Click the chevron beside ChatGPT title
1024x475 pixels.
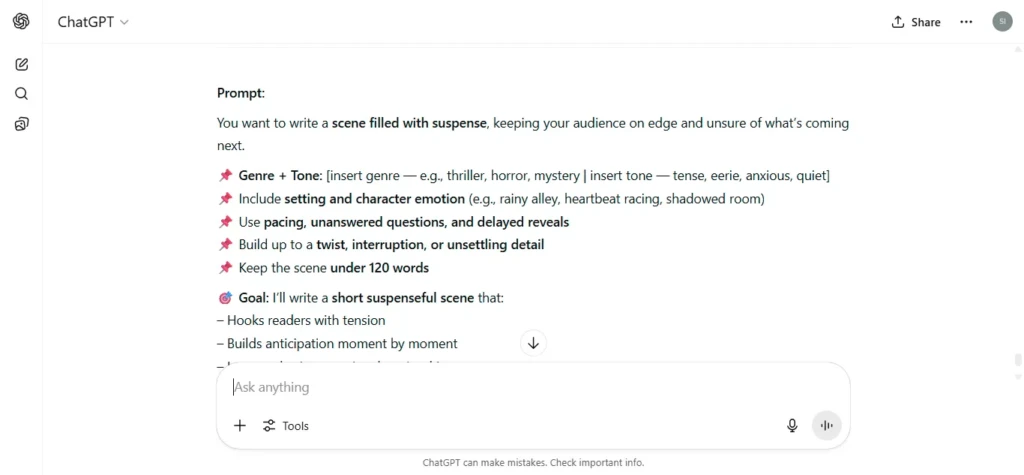click(125, 22)
